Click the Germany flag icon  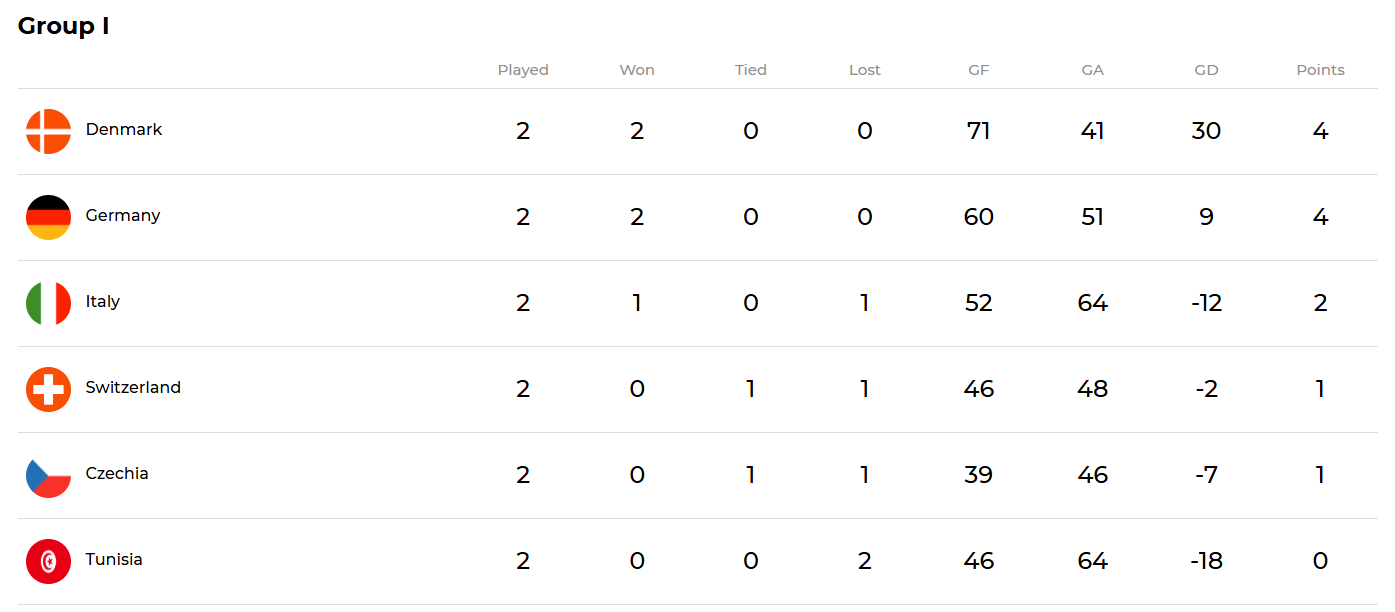click(x=48, y=217)
